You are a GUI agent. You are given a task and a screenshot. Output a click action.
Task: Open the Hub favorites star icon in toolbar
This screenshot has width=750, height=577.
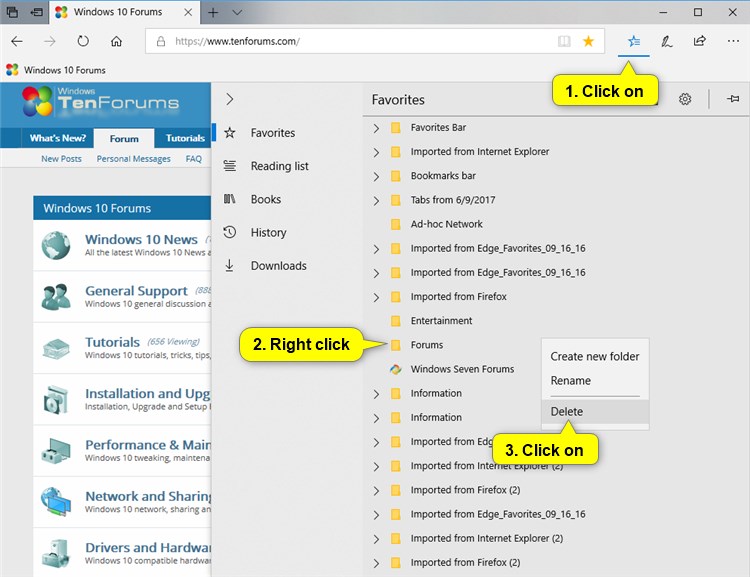634,41
